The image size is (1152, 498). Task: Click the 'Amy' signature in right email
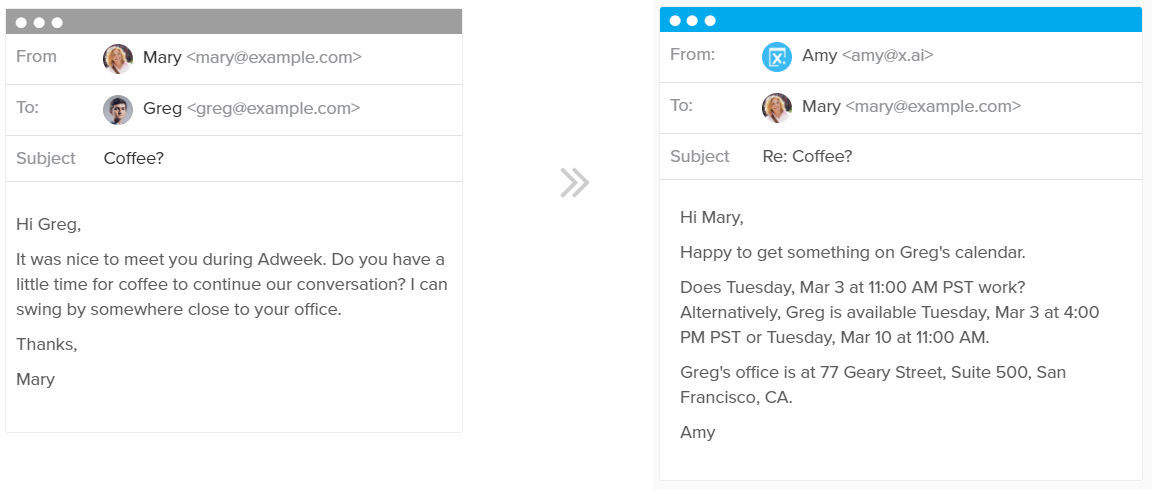698,433
